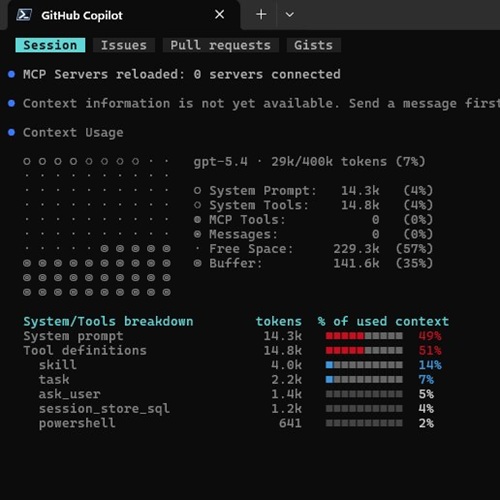Expand the new tab profile dropdown chevron
The width and height of the screenshot is (500, 500).
click(x=290, y=15)
